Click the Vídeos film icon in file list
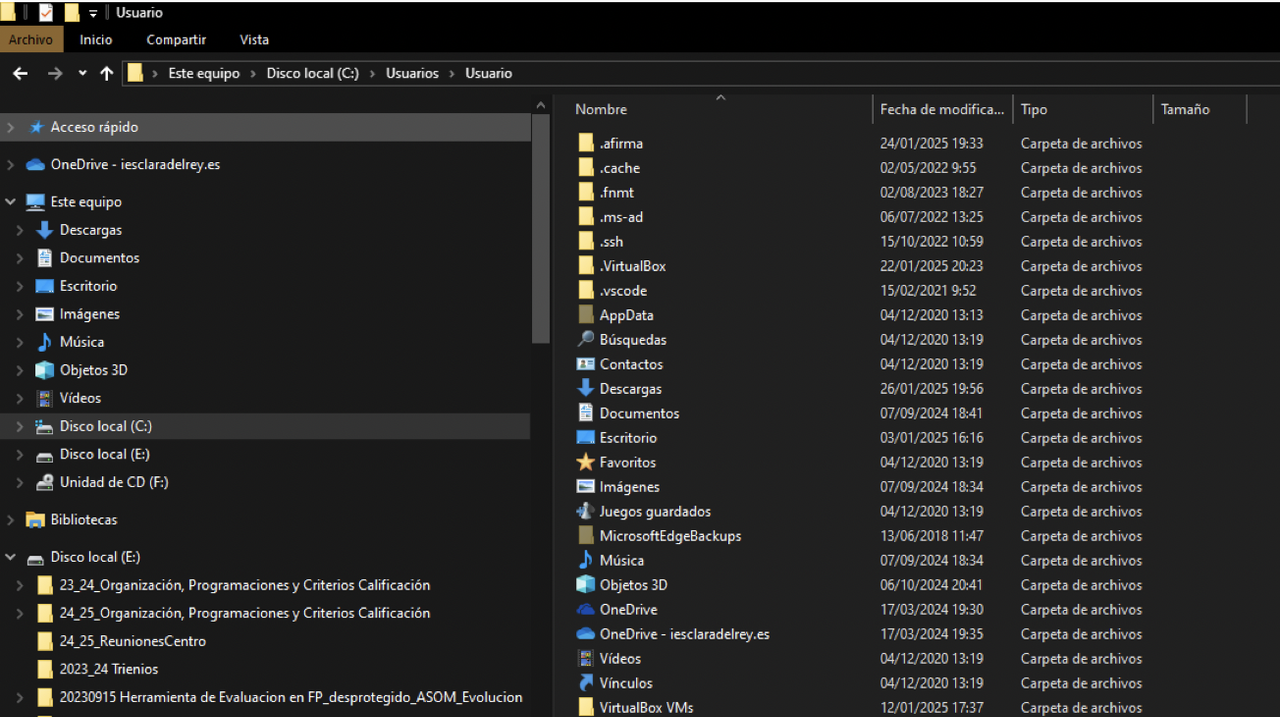Screen dimensions: 1280x717 (586, 658)
